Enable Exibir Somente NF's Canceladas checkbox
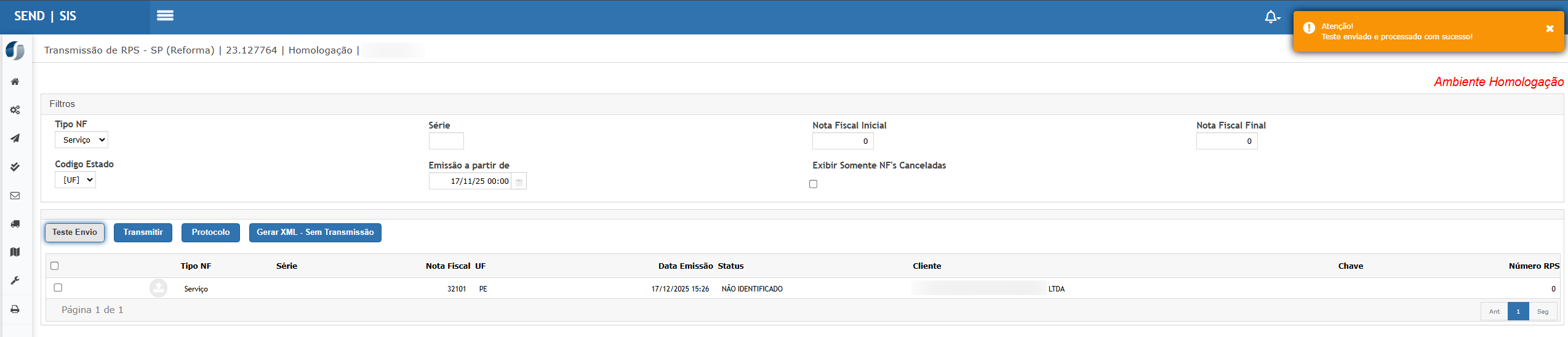The image size is (1568, 337). (x=813, y=184)
